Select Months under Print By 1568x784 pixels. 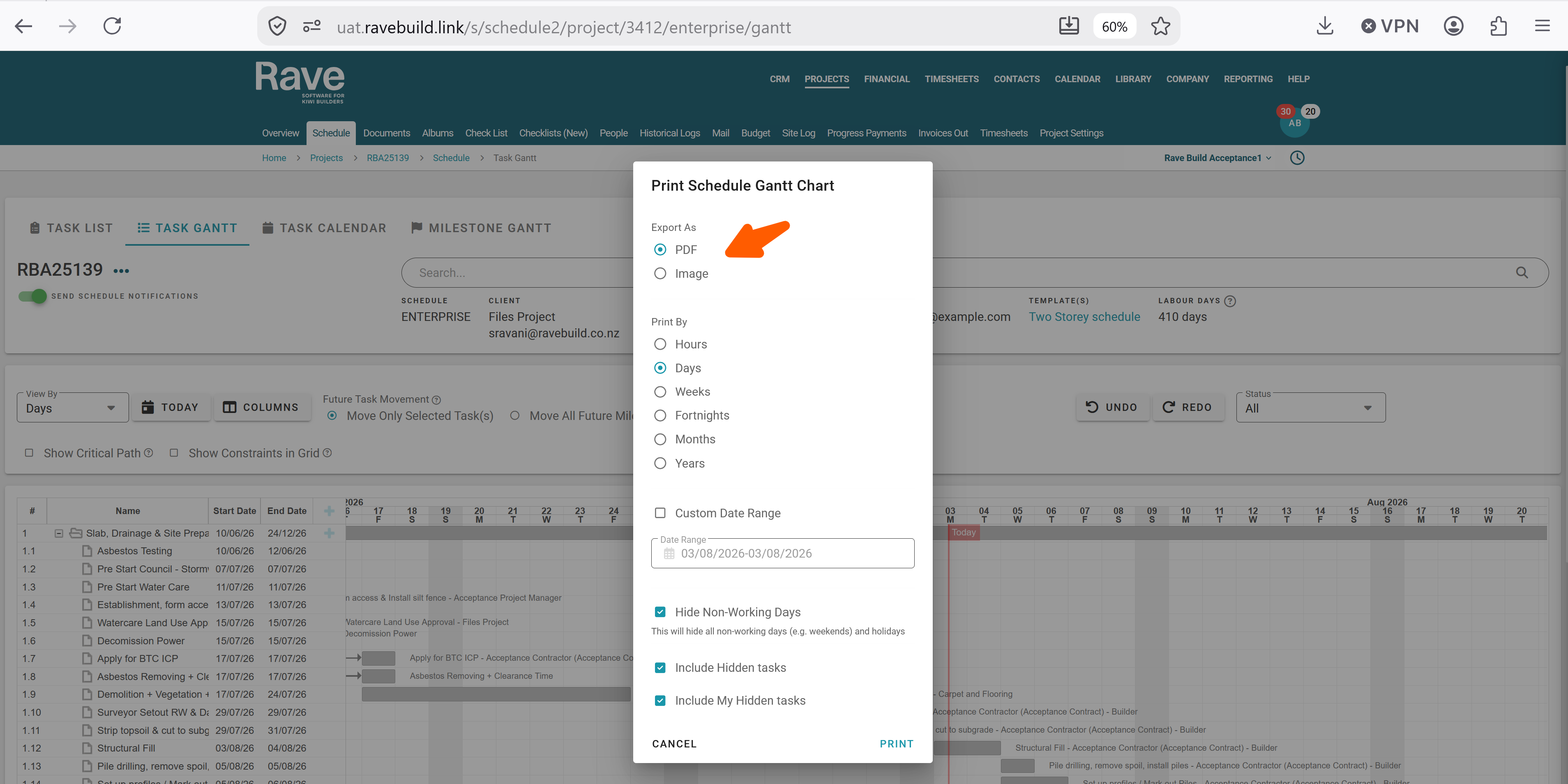[x=660, y=439]
